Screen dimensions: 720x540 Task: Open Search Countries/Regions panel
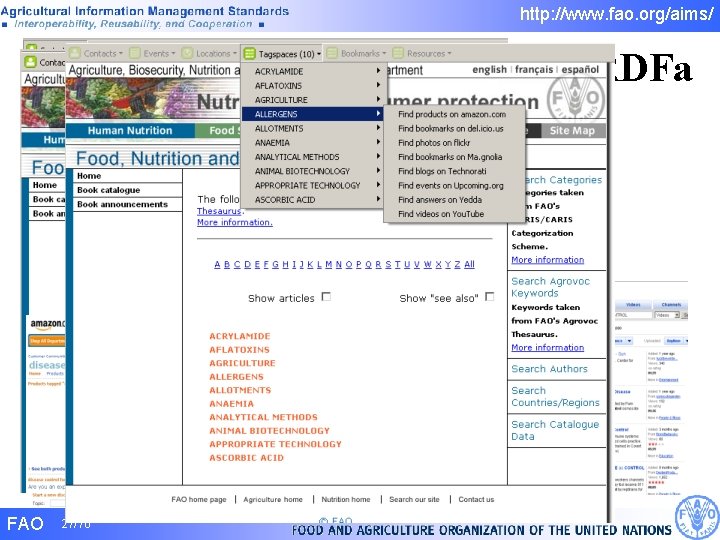coord(556,396)
